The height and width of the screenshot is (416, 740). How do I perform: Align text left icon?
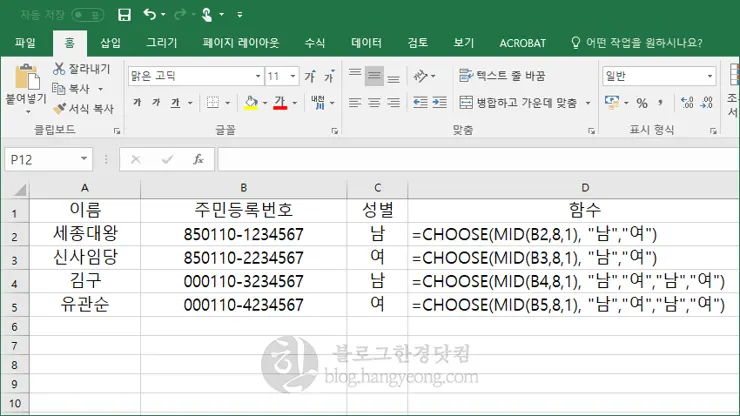355,102
